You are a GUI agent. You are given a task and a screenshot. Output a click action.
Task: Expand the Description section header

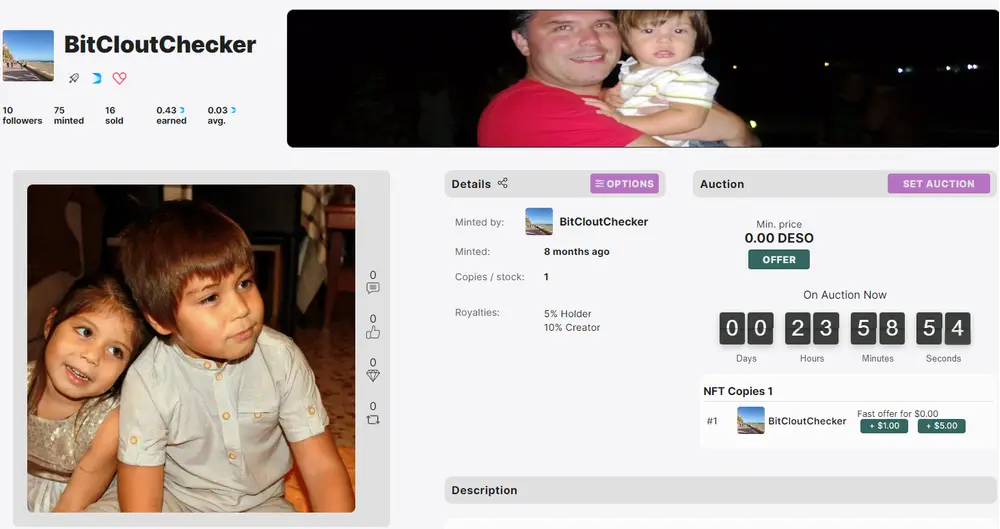[721, 490]
